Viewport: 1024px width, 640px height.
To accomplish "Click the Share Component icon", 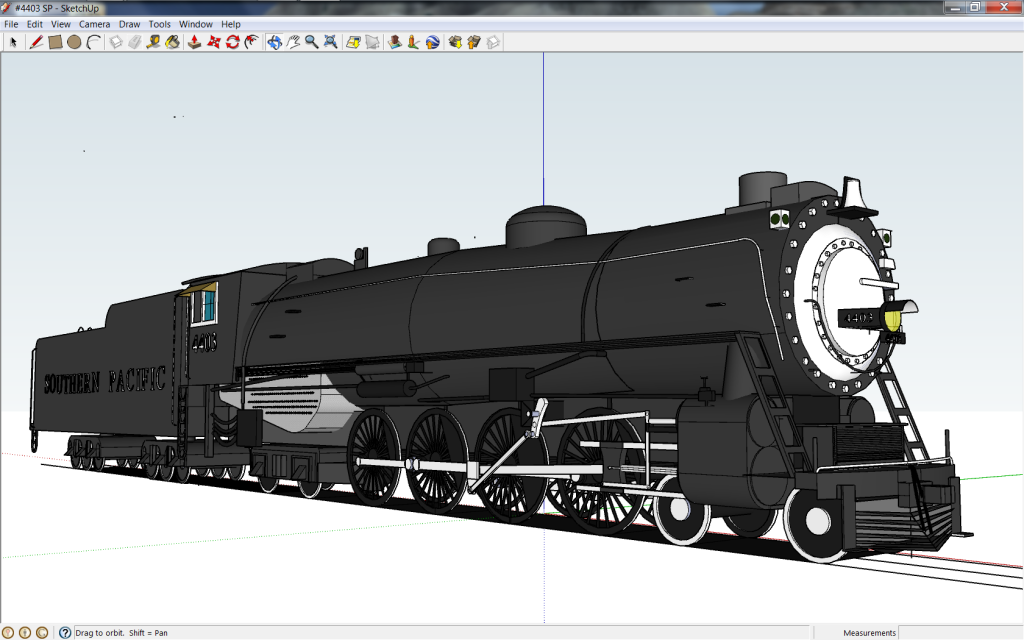I will coord(493,42).
